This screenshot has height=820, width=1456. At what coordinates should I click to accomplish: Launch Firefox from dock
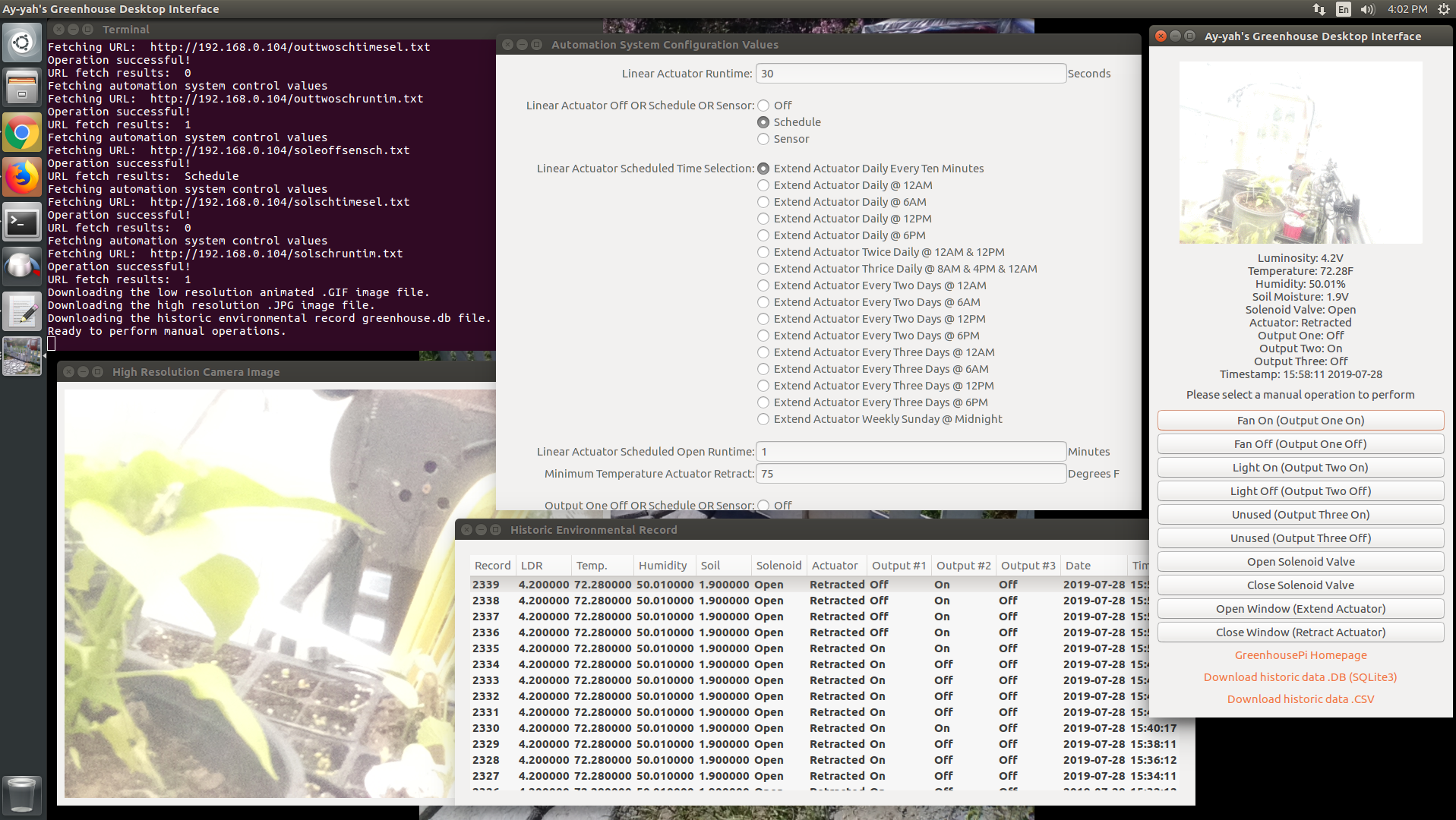[x=22, y=178]
